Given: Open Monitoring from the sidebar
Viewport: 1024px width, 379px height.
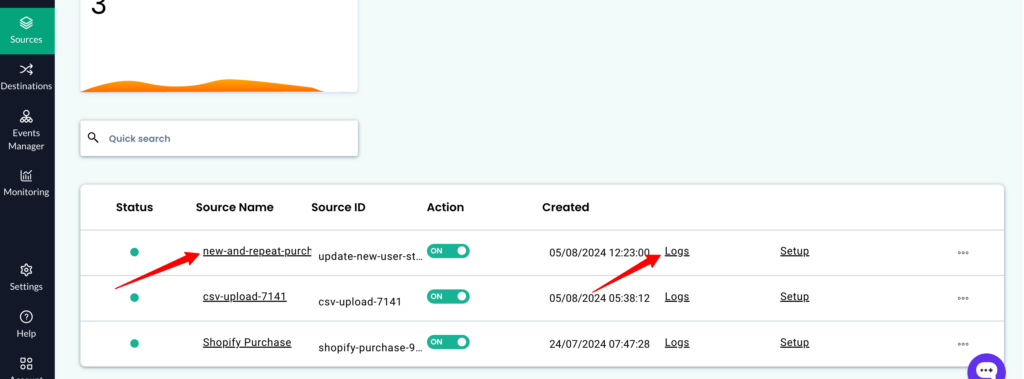Looking at the screenshot, I should [26, 183].
